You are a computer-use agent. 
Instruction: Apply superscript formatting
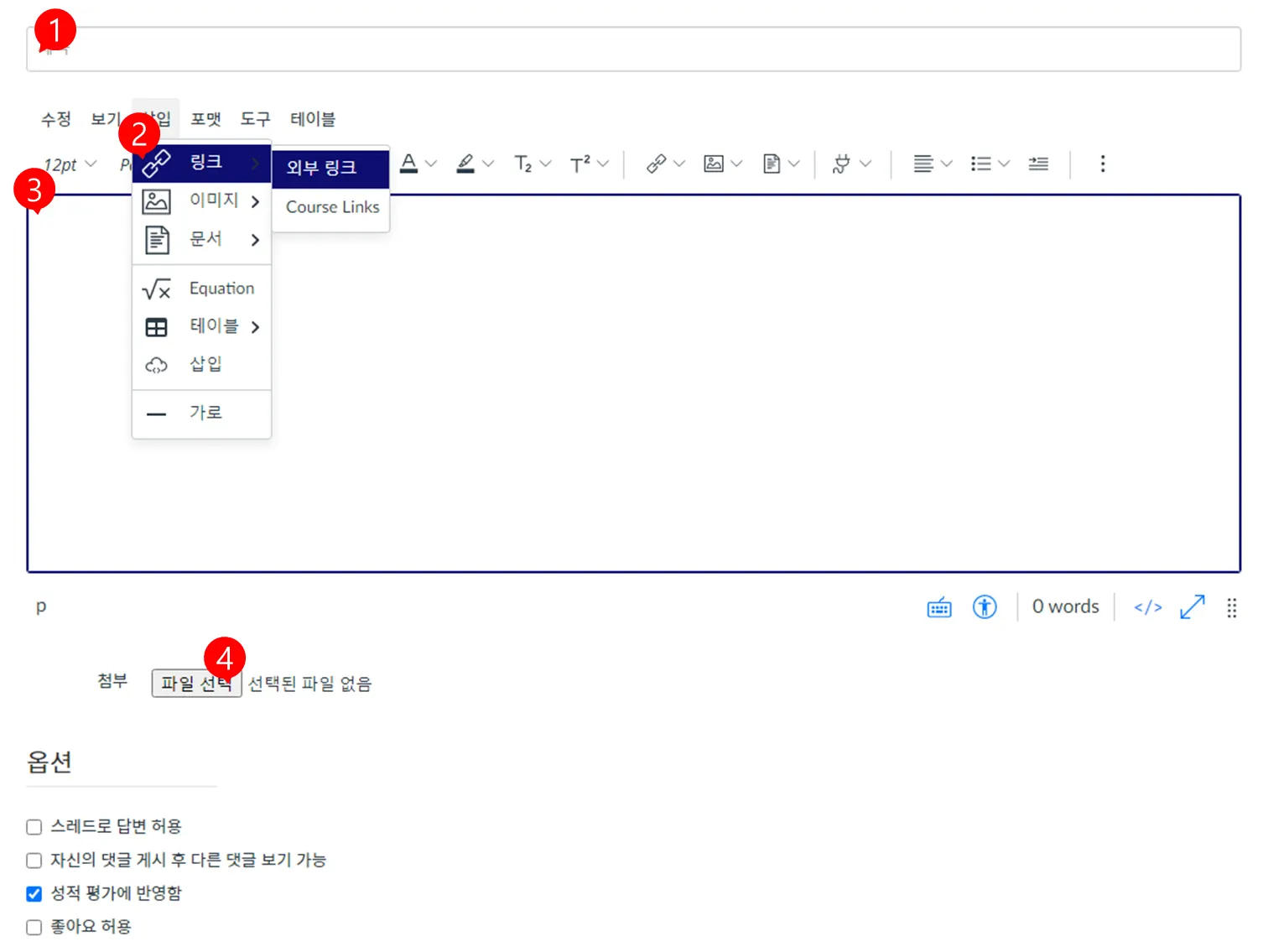[580, 164]
